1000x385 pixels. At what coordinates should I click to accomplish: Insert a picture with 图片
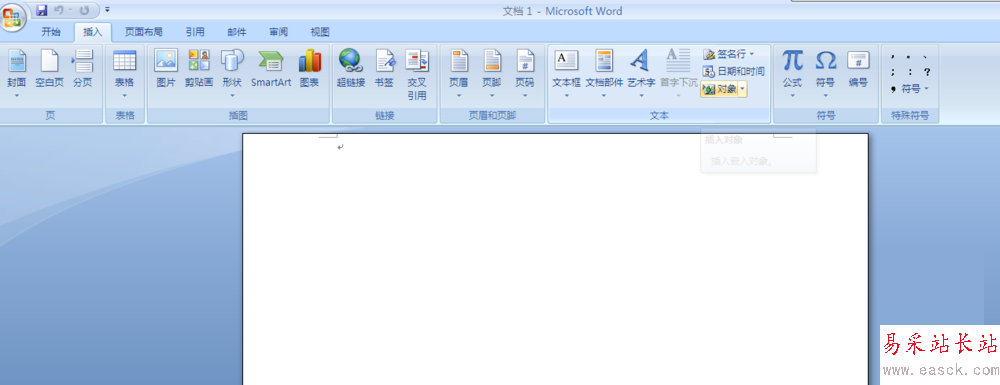(x=166, y=69)
